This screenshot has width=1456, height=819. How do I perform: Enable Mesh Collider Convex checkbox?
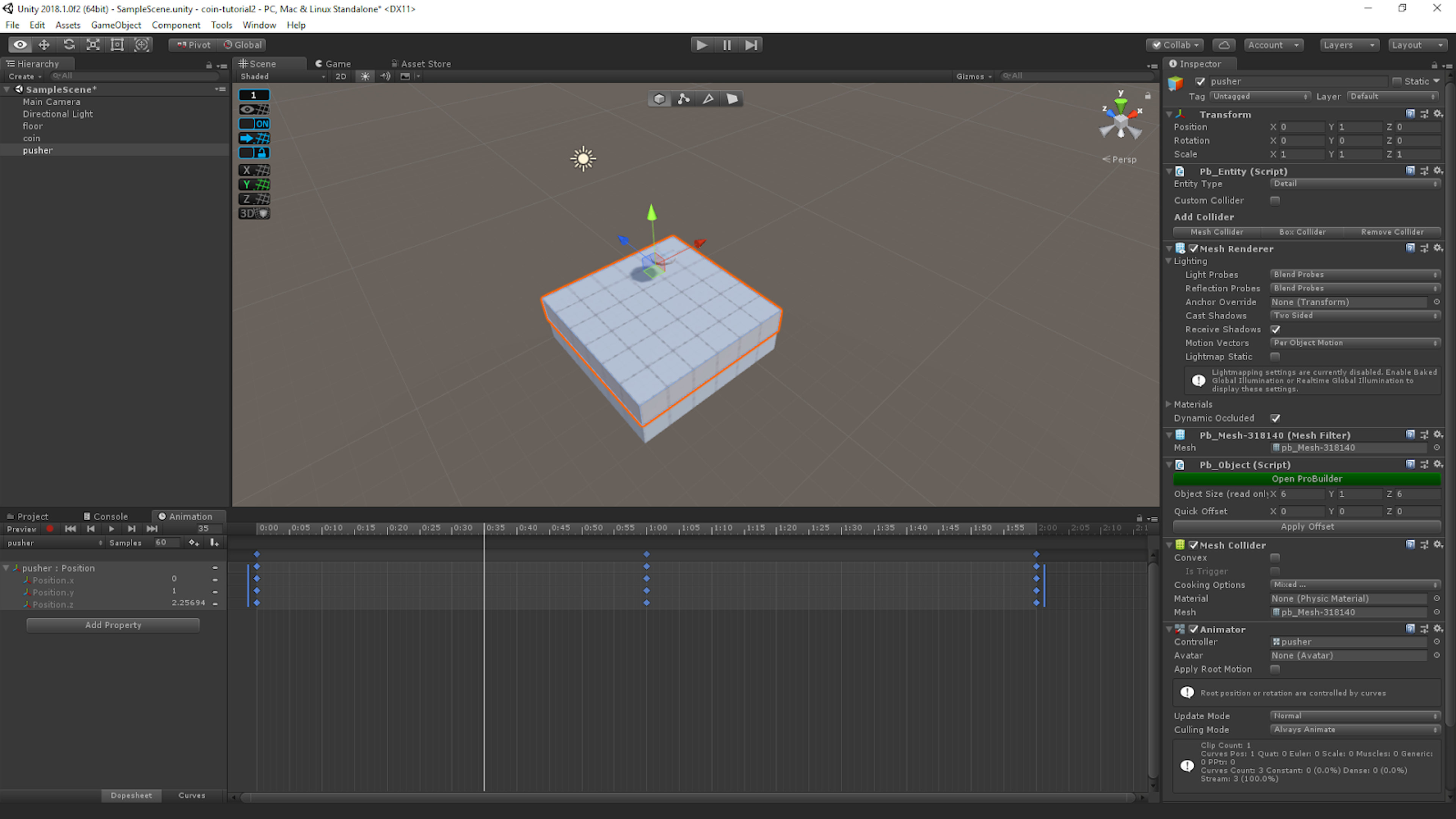coord(1274,558)
